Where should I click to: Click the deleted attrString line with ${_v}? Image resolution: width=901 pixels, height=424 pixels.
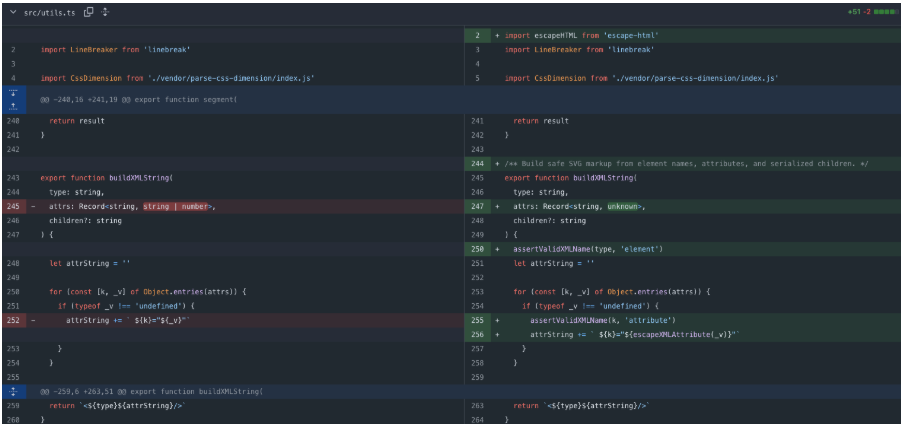point(233,320)
